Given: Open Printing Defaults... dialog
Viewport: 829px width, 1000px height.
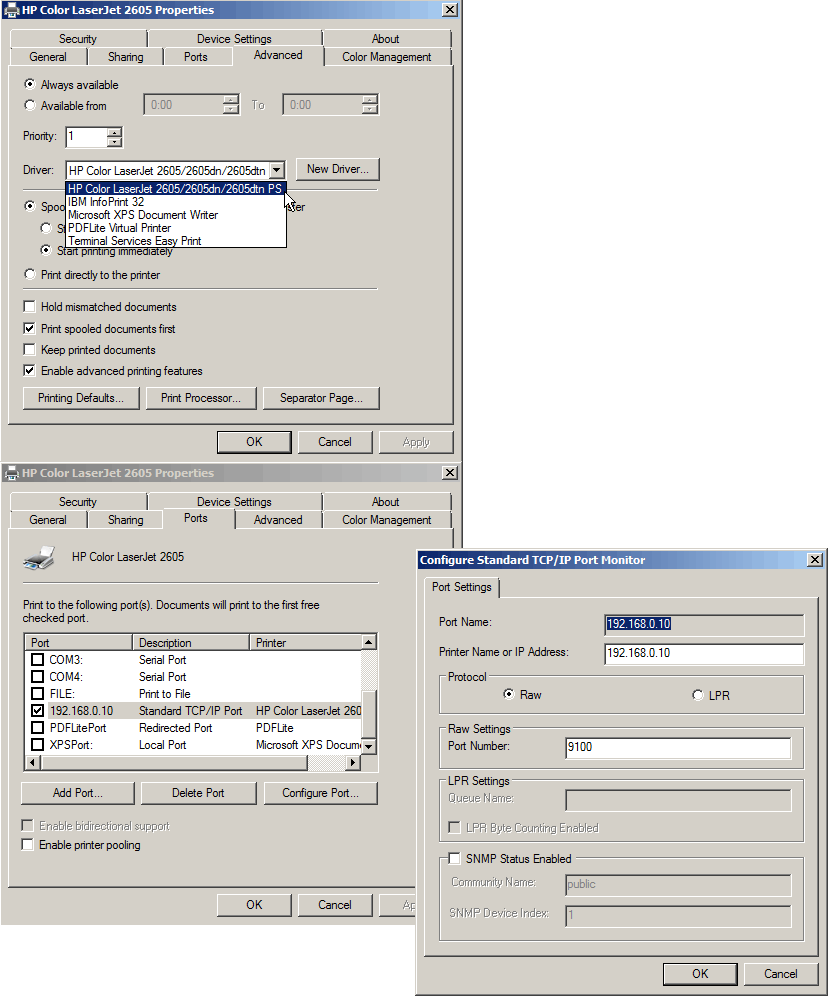Looking at the screenshot, I should [x=81, y=398].
